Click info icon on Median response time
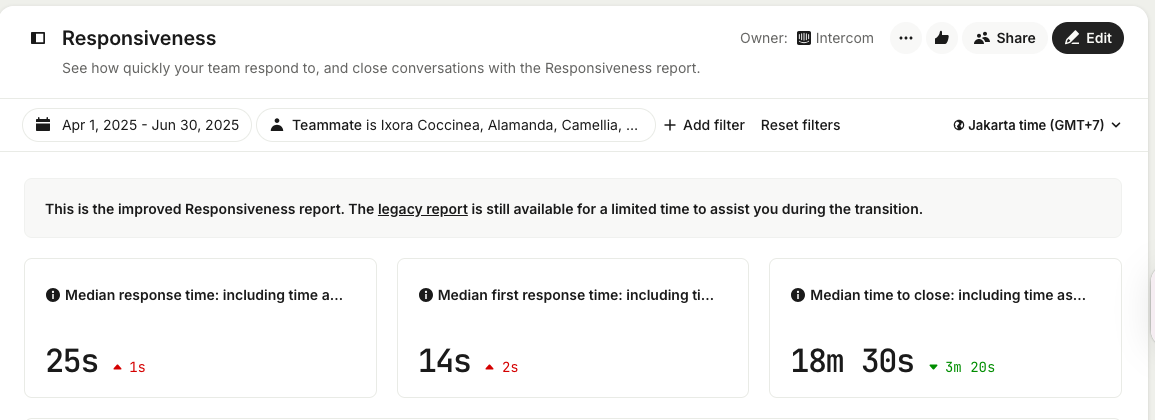1155x420 pixels. (x=53, y=295)
